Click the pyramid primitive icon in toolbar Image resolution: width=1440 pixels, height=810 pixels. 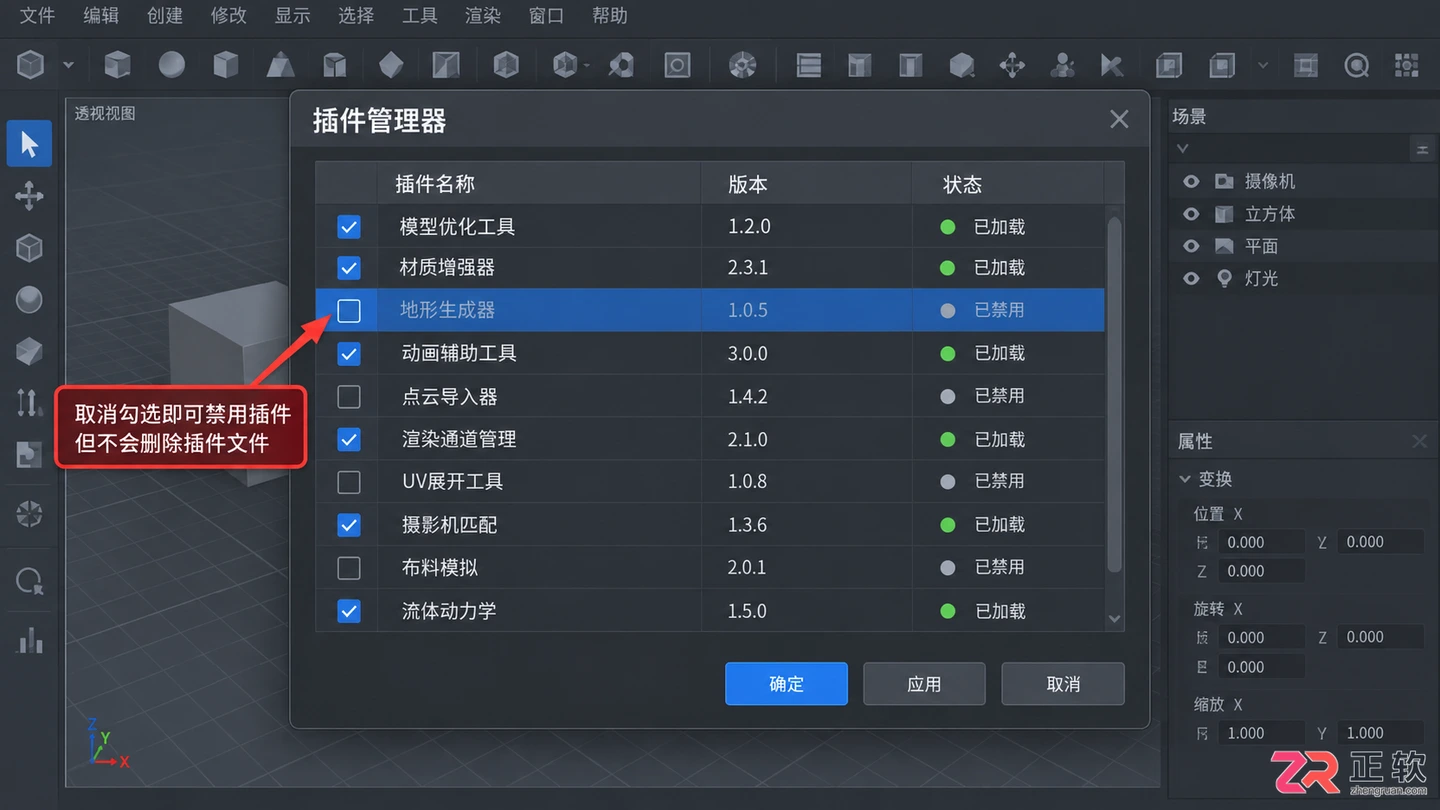click(x=280, y=65)
